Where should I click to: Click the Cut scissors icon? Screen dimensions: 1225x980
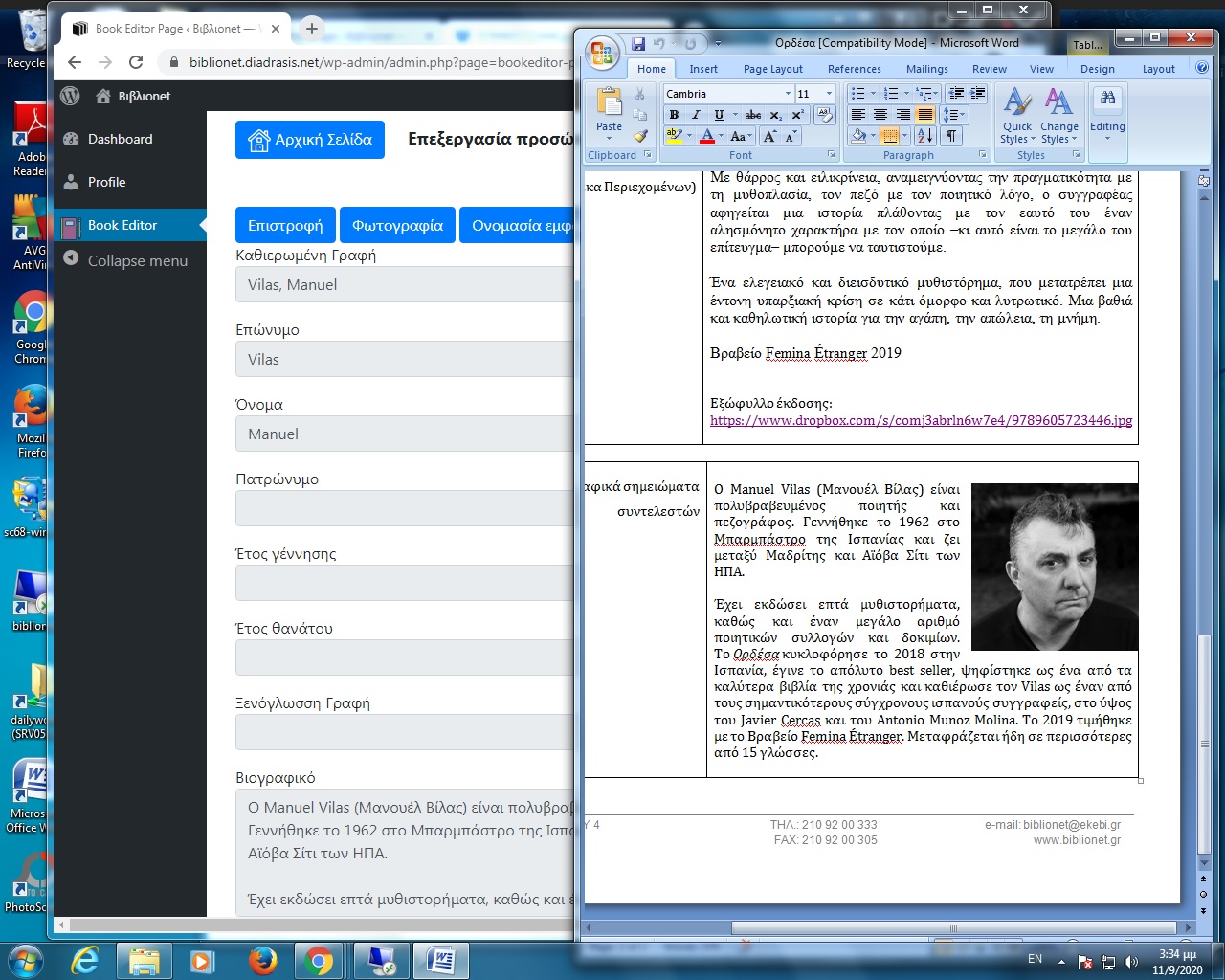pos(640,94)
